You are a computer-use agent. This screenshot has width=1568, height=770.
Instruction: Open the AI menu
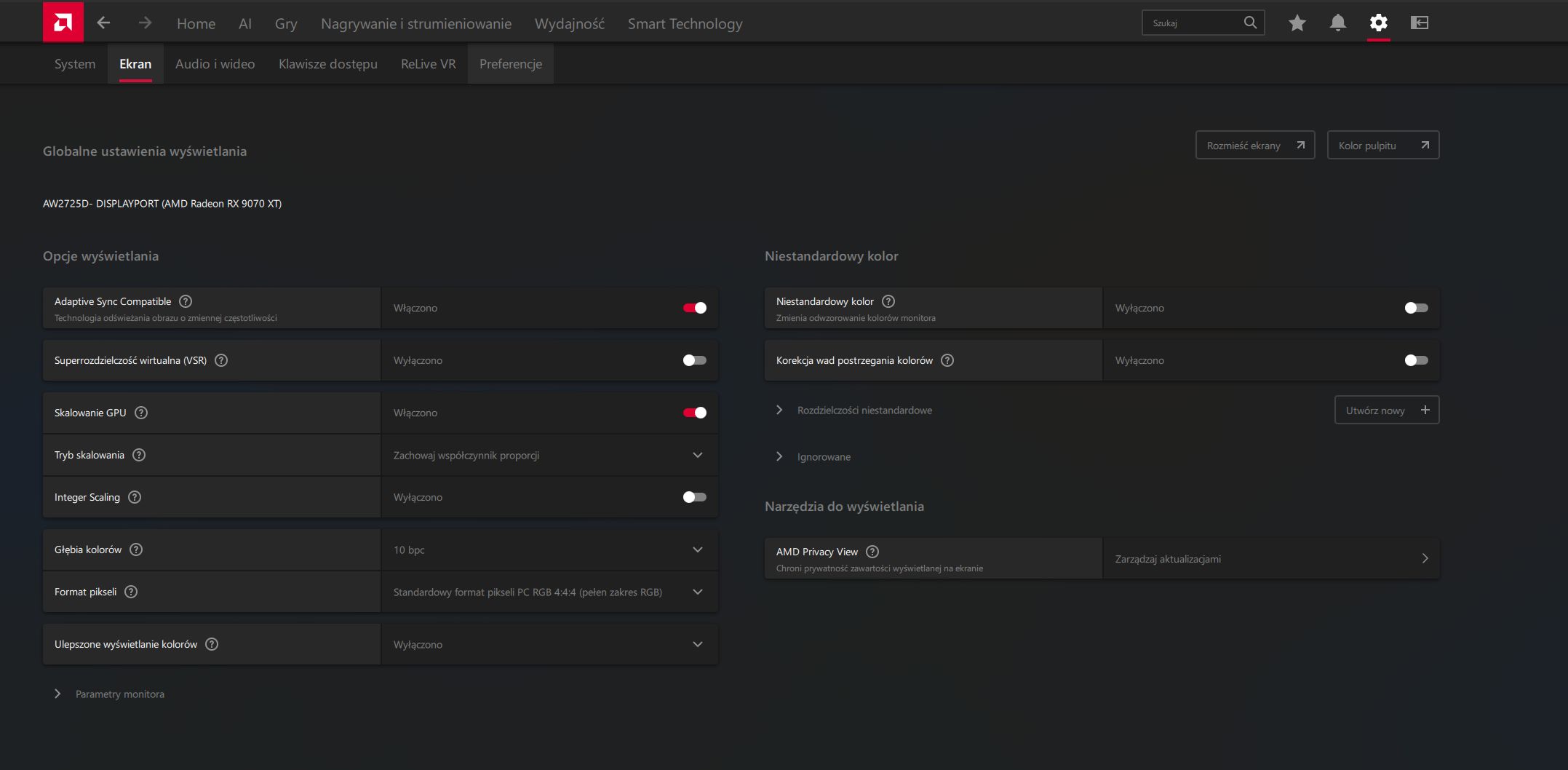(245, 23)
